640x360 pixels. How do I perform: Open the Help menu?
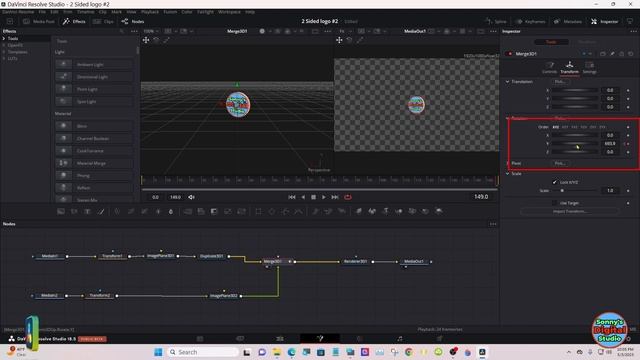click(250, 12)
